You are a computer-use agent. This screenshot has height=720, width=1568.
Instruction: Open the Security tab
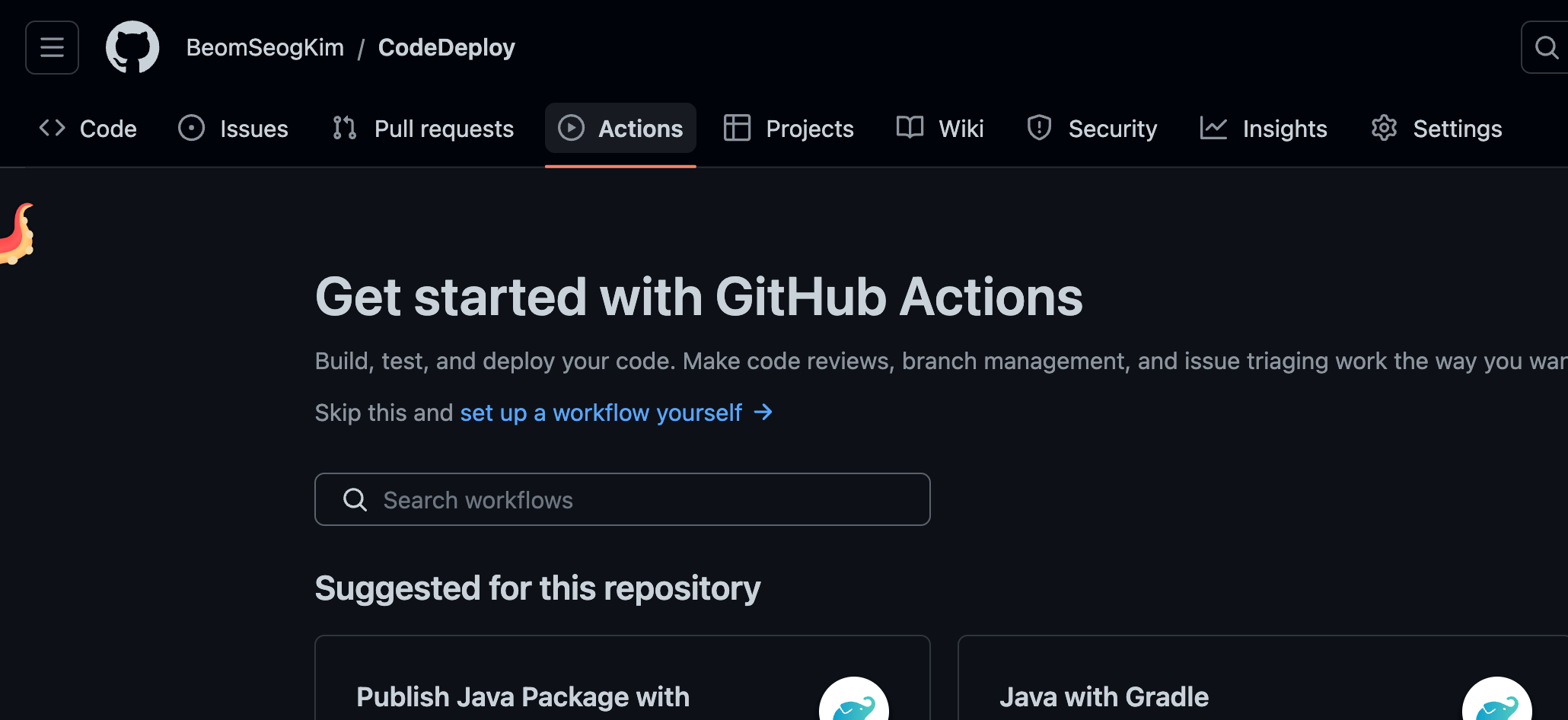[1092, 129]
